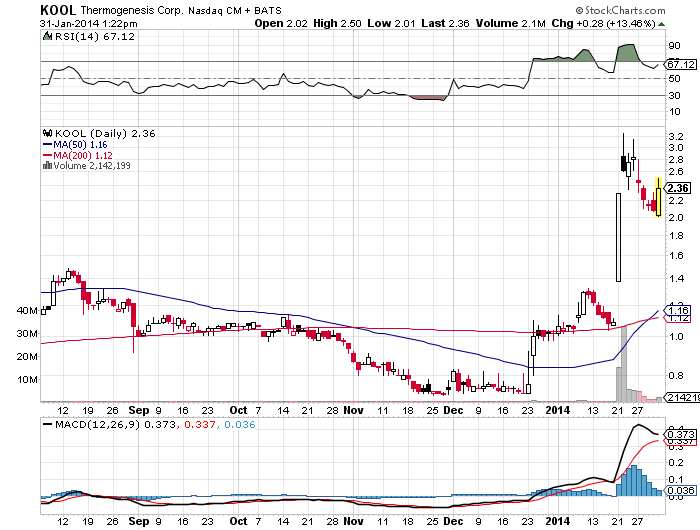Click the MA(200) 1.12 legend text
The height and width of the screenshot is (530, 700).
tap(83, 155)
